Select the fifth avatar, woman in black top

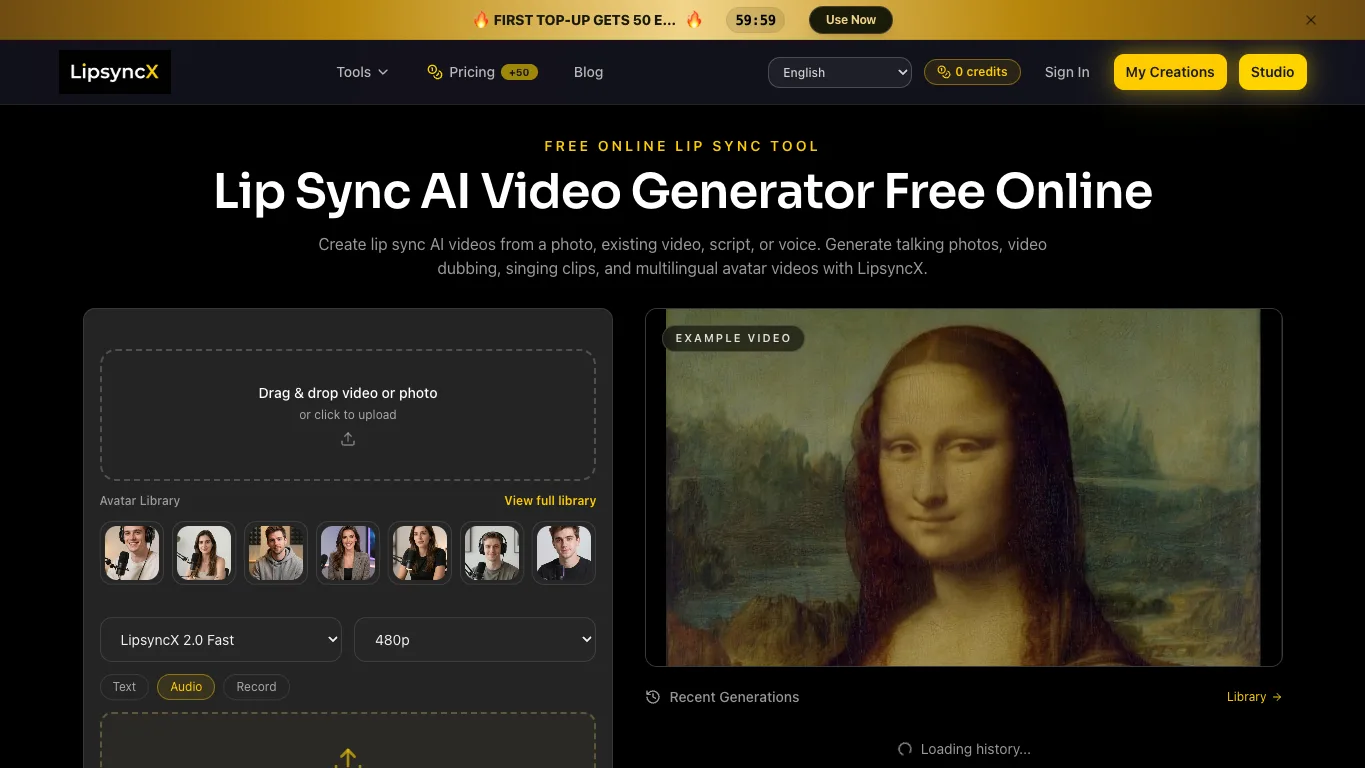tap(420, 553)
